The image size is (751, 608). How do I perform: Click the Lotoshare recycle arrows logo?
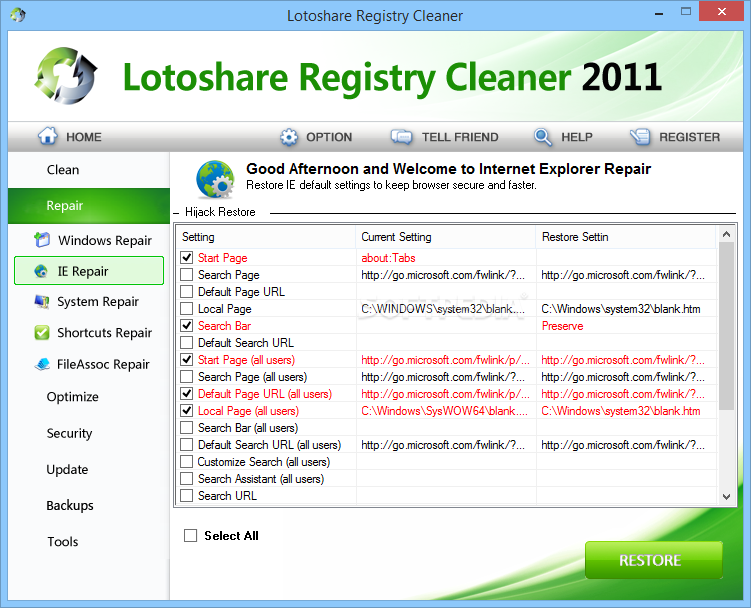[66, 76]
